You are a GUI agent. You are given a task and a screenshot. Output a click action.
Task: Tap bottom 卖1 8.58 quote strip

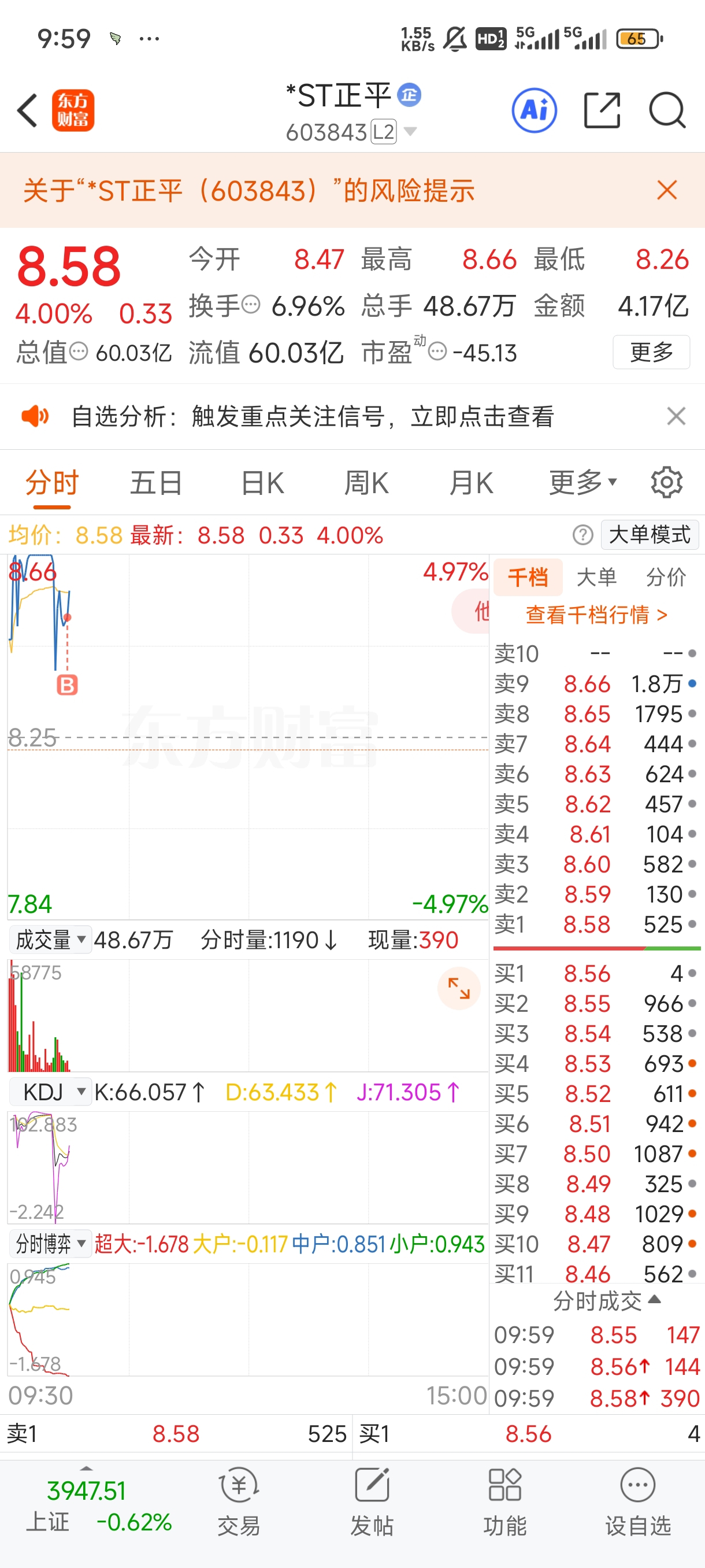pos(176,1434)
